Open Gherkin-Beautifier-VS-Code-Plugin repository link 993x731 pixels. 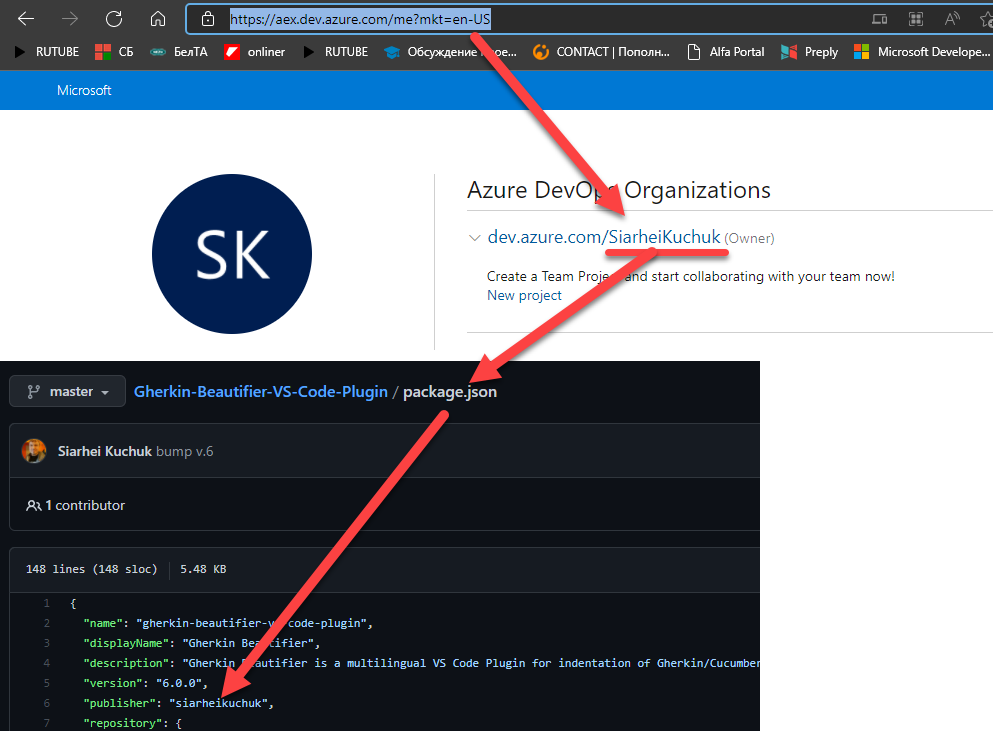coord(260,391)
